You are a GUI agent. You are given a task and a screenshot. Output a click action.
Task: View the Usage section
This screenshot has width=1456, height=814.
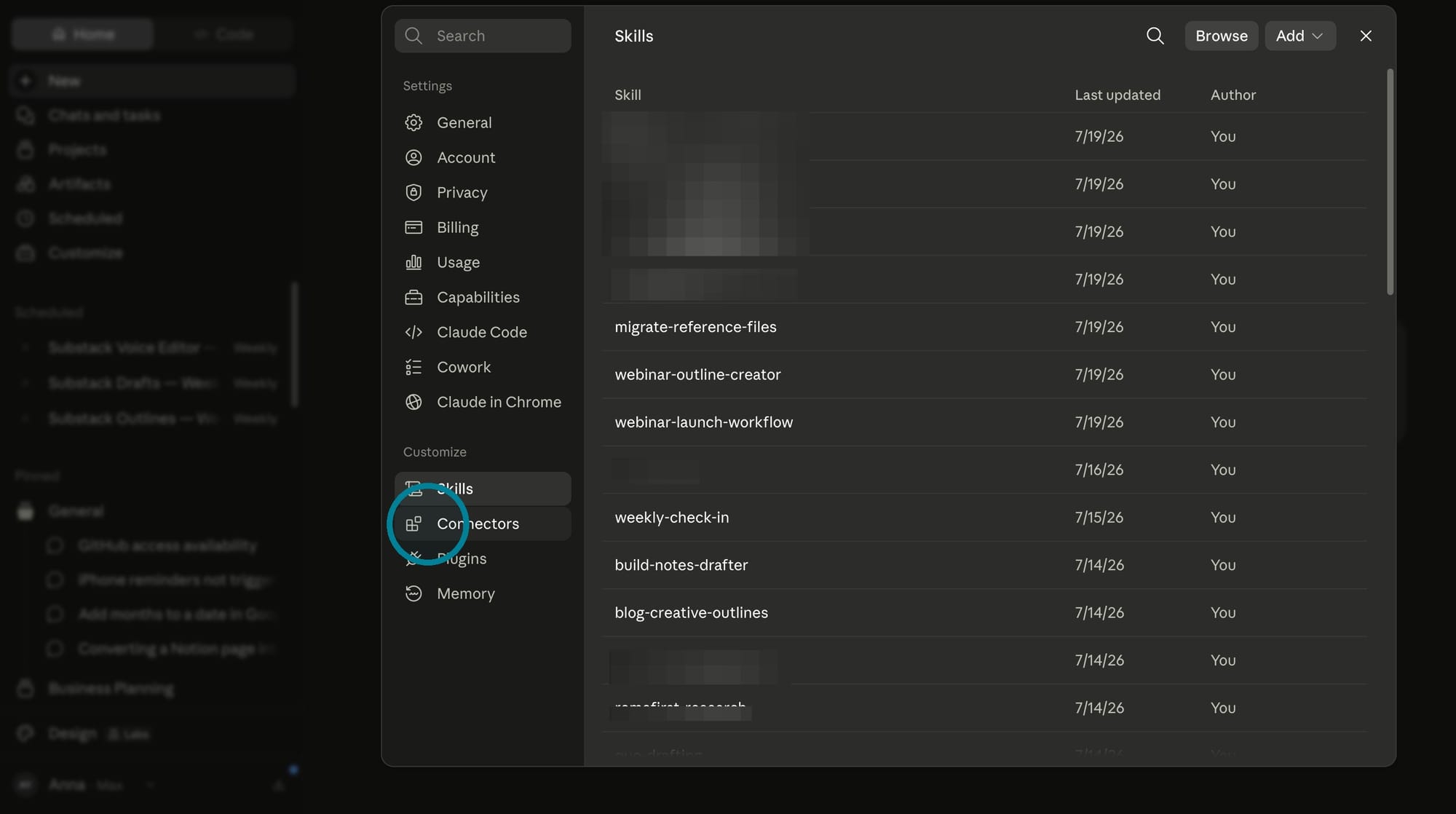[483, 262]
